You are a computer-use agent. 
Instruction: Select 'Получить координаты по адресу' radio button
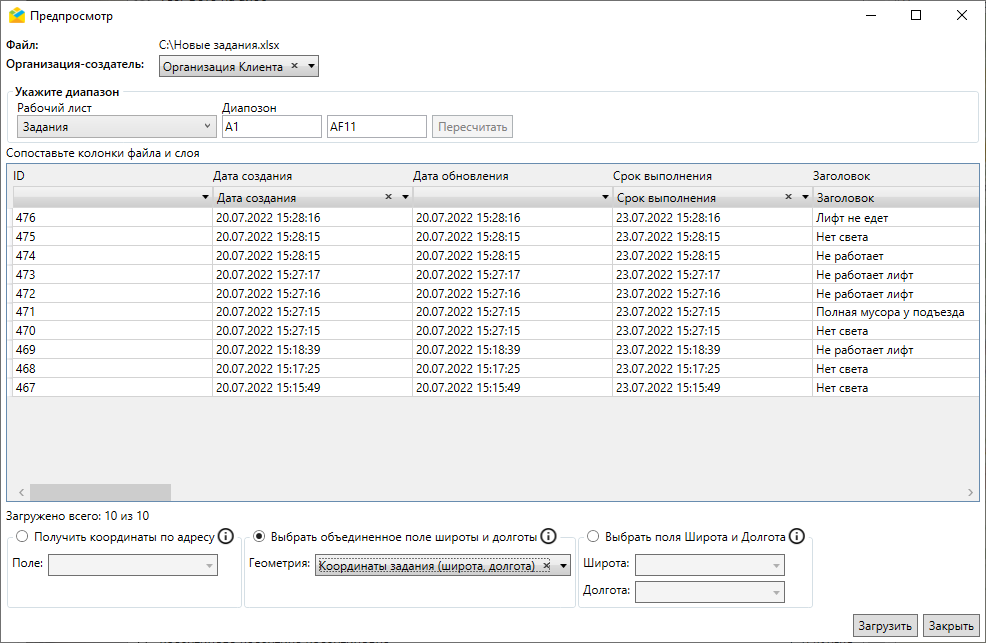tap(22, 536)
